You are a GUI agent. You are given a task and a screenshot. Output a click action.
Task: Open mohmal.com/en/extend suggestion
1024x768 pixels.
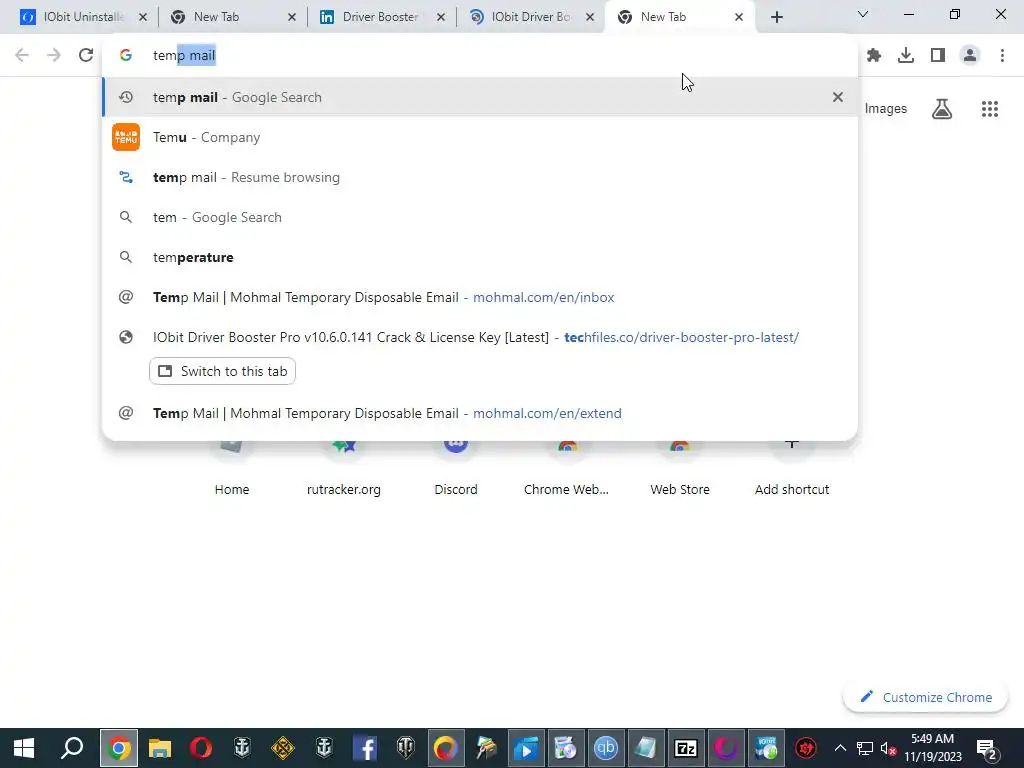480,413
